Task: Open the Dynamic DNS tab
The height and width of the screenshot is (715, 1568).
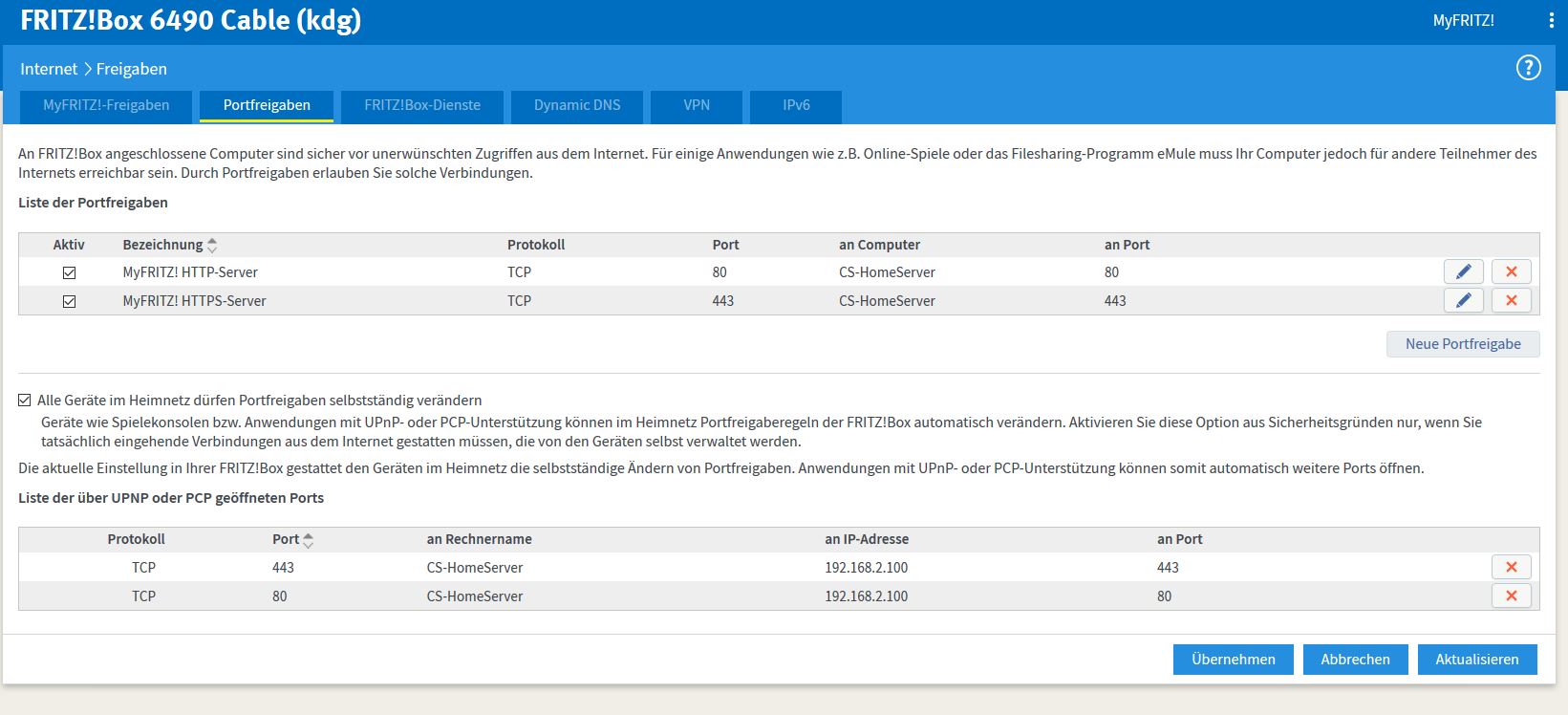Action: 577,106
